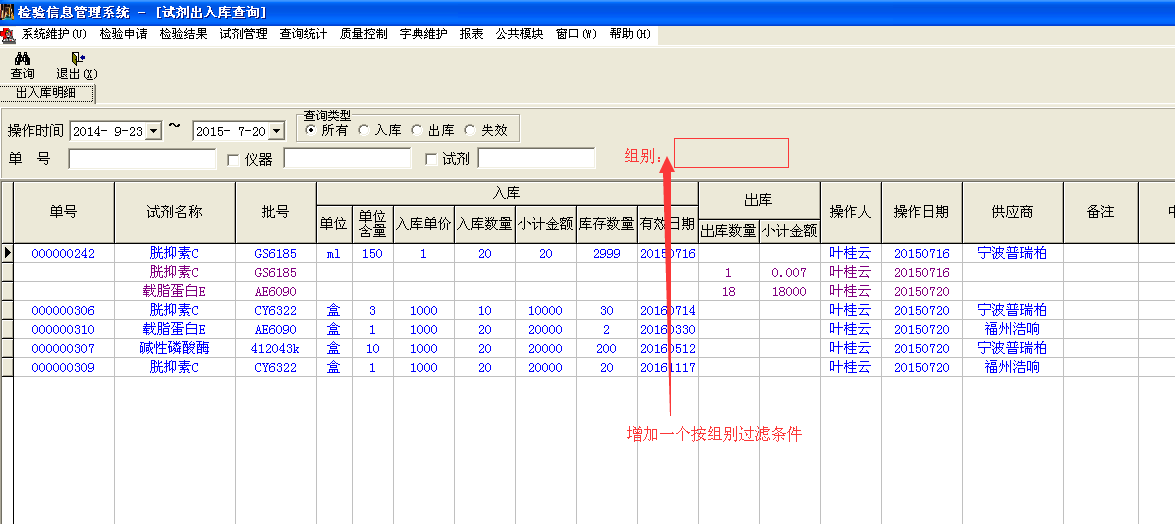Click the 单号 input field

click(142, 158)
